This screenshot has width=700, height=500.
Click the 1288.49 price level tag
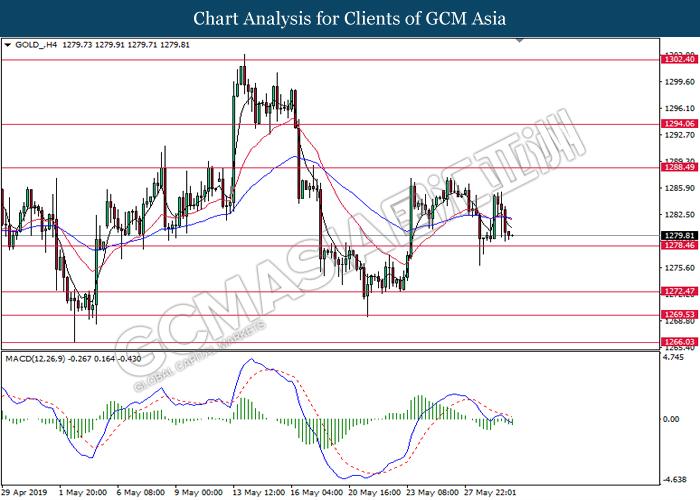(679, 167)
